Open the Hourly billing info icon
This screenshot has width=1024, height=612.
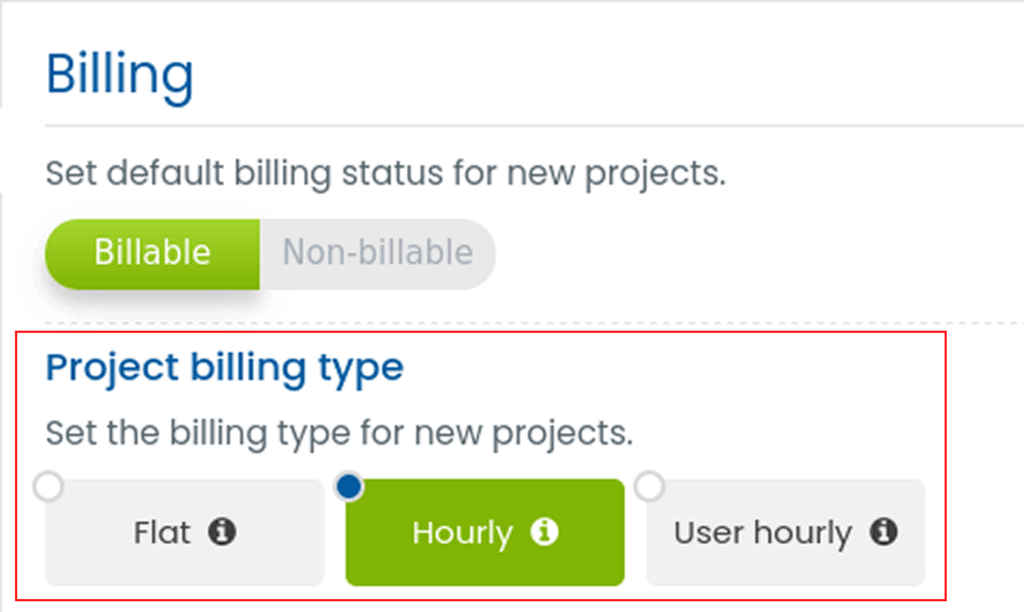544,532
